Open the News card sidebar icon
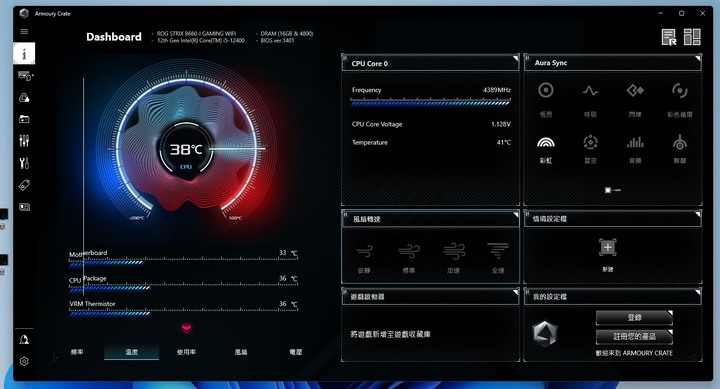Screen dimensions: 720x389 [x=24, y=207]
